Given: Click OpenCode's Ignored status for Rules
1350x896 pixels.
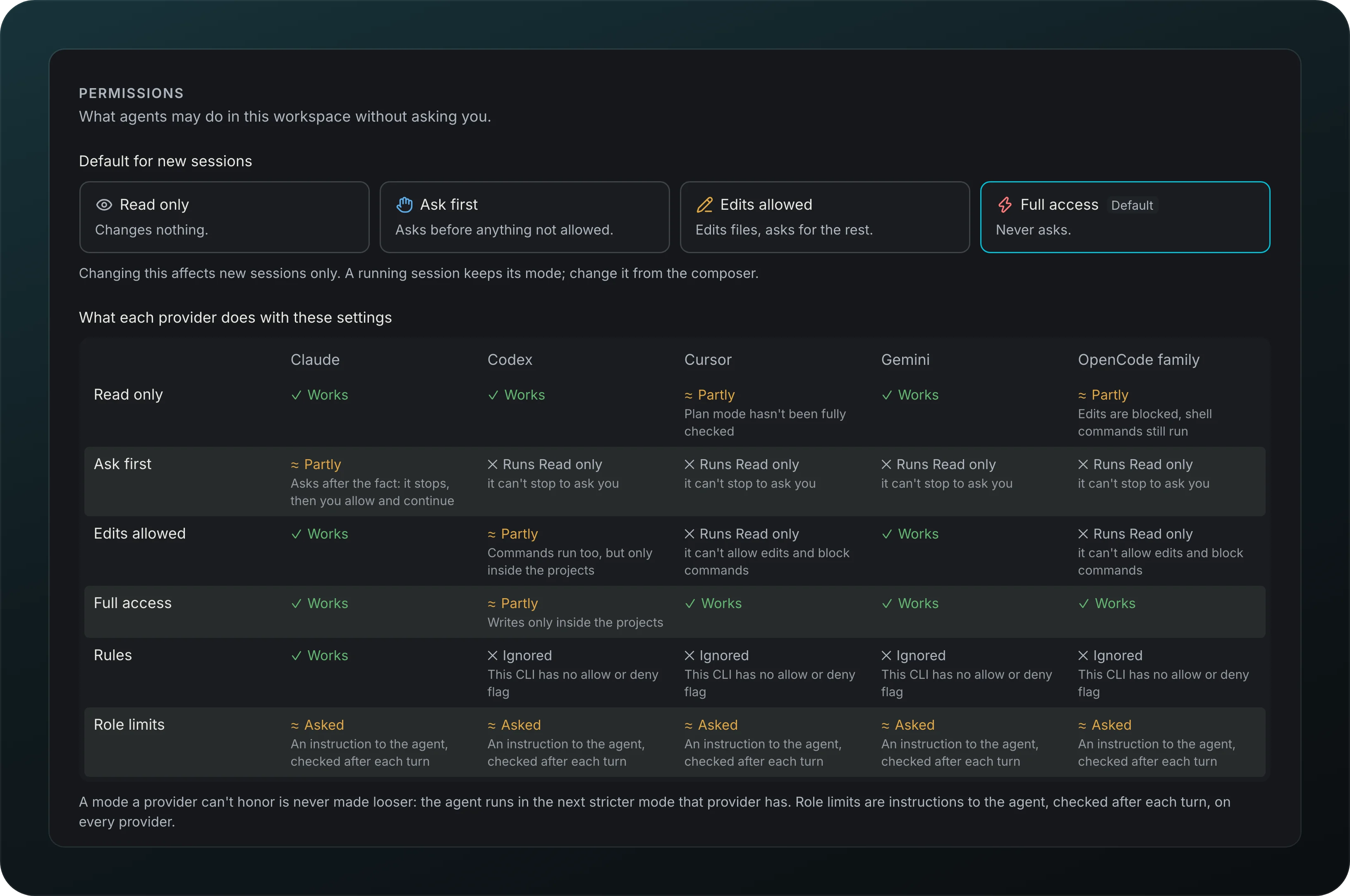Looking at the screenshot, I should click(1110, 655).
